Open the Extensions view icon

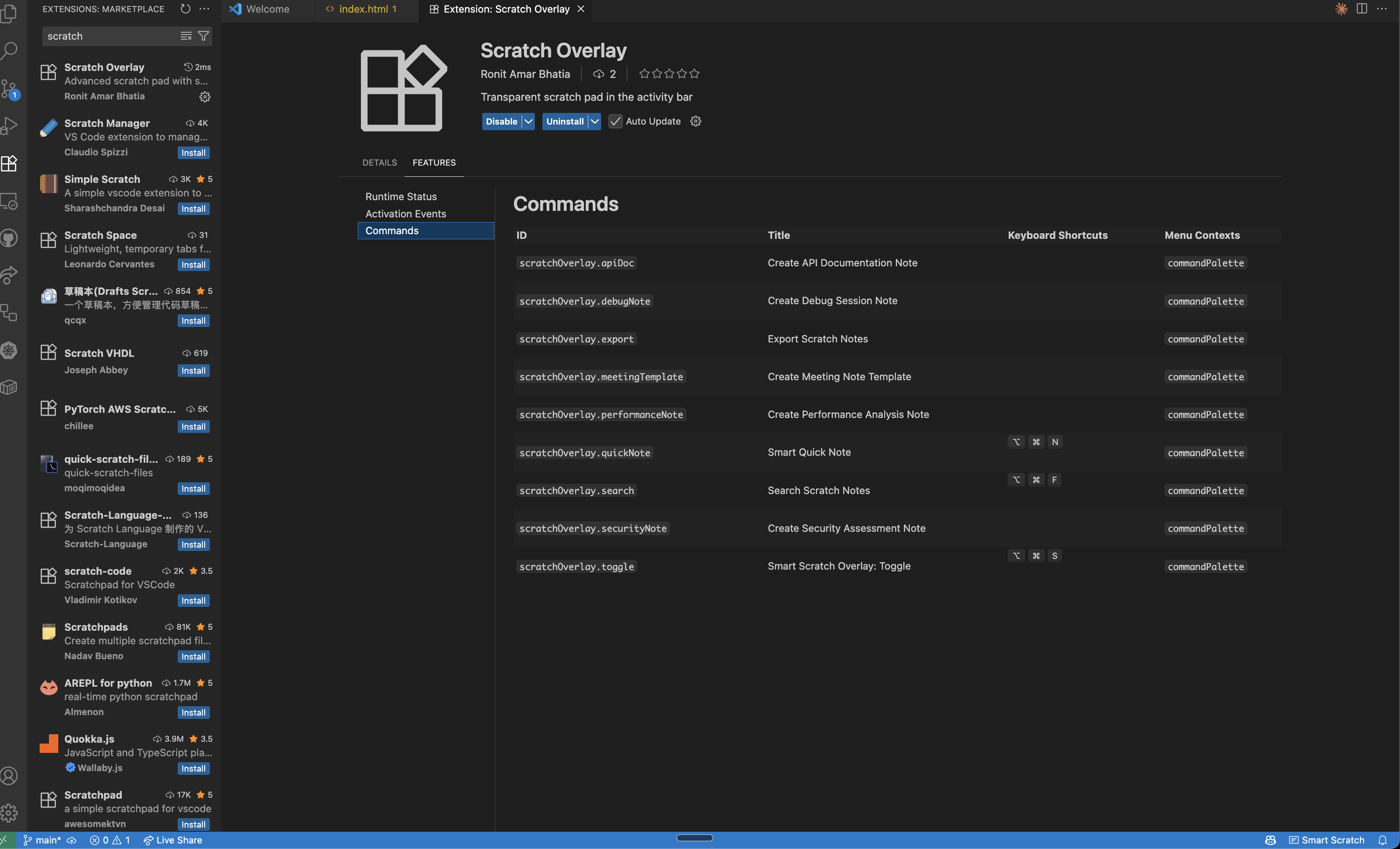point(9,164)
